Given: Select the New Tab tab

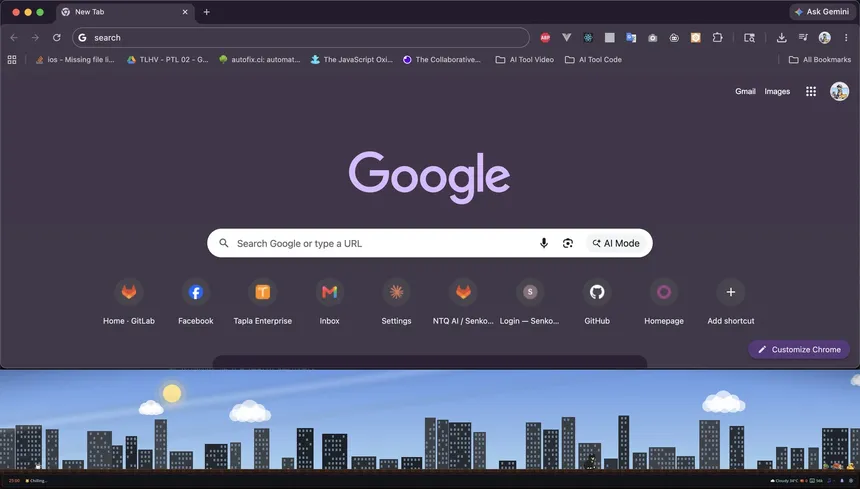Looking at the screenshot, I should coord(125,12).
